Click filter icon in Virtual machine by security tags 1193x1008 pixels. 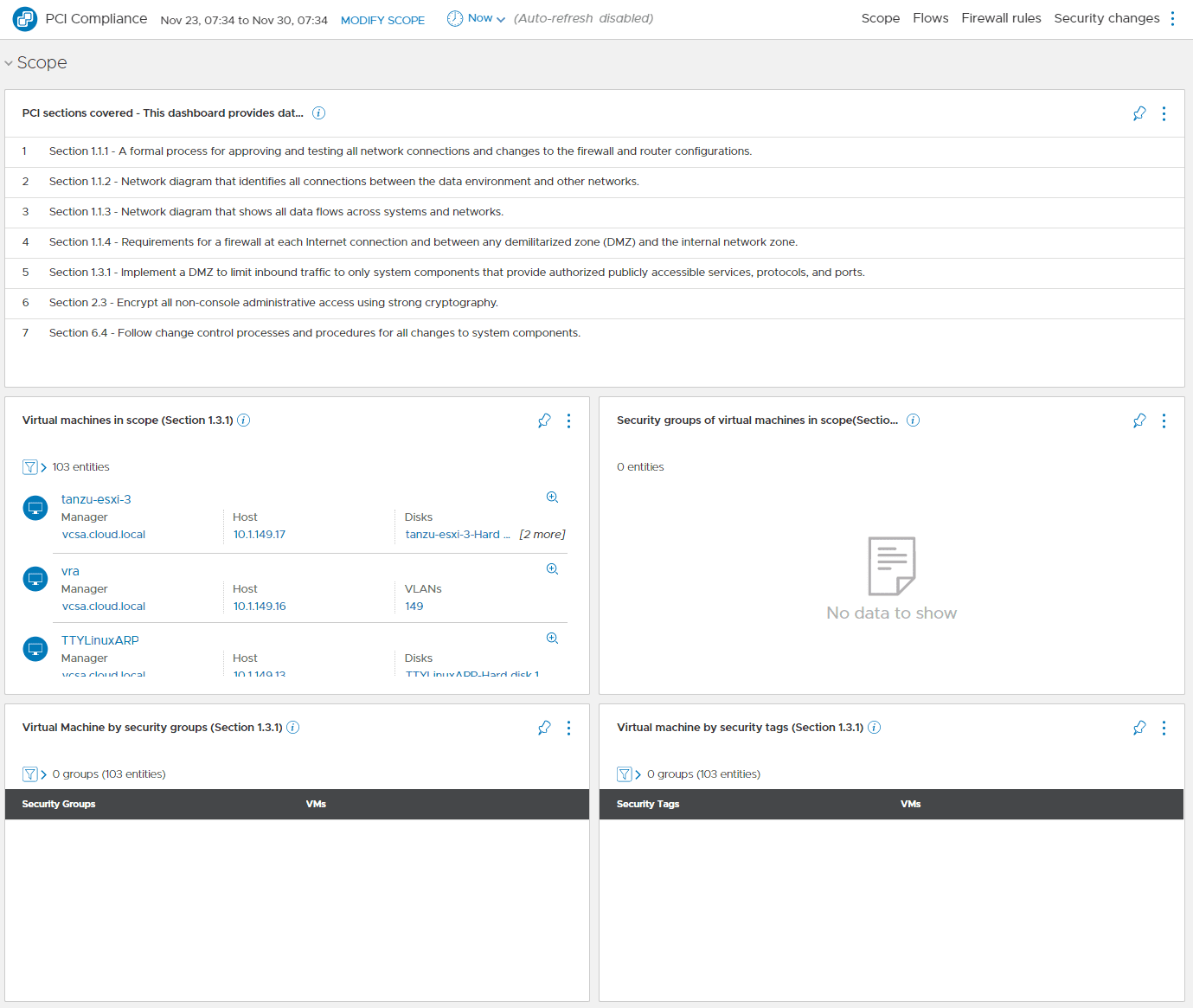coord(625,774)
